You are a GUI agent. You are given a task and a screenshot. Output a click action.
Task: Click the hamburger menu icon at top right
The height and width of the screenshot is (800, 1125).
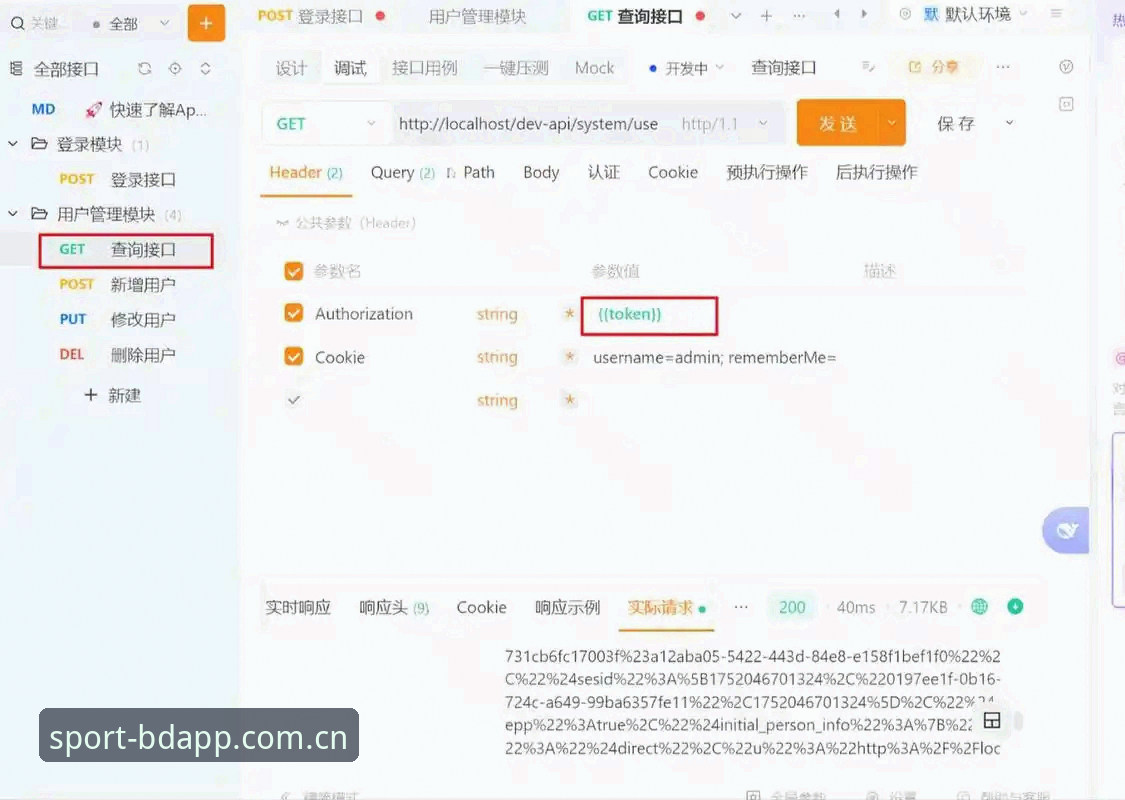1056,14
